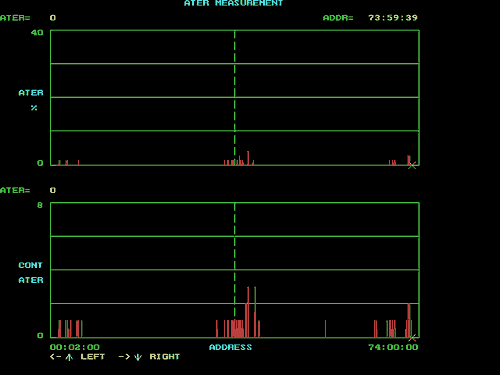Select the dashed cursor line in lower graph
This screenshot has height=375, width=500.
[235, 270]
